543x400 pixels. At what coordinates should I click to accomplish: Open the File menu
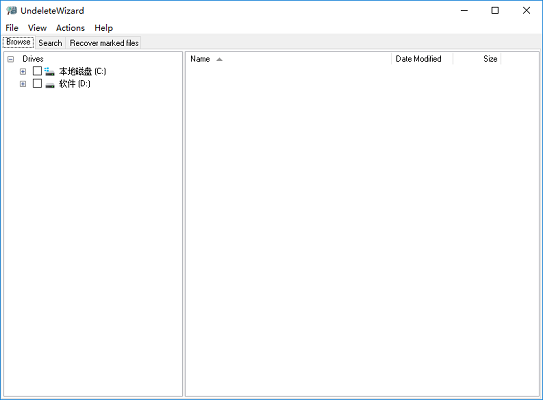point(12,28)
